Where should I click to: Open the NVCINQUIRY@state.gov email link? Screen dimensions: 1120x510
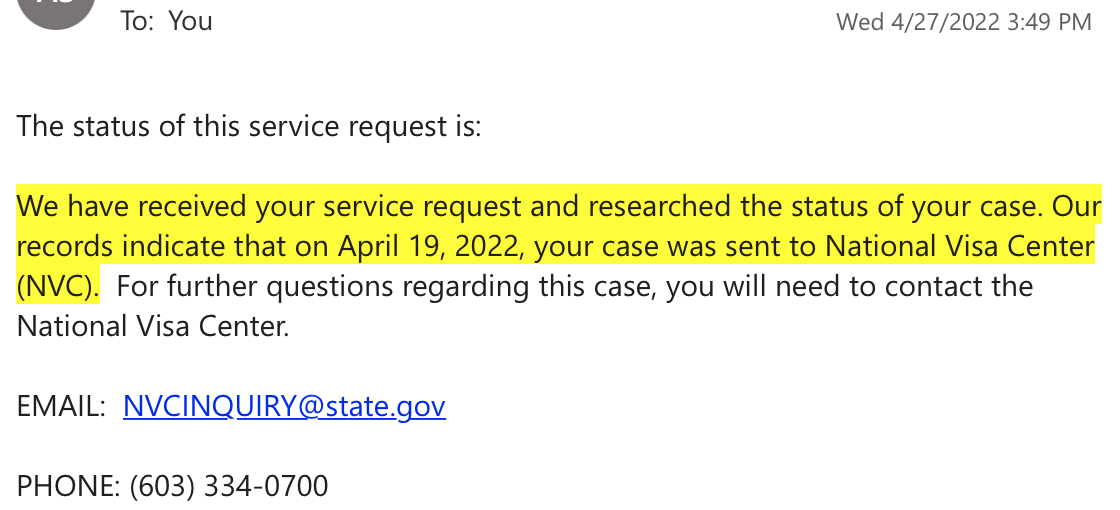click(284, 406)
